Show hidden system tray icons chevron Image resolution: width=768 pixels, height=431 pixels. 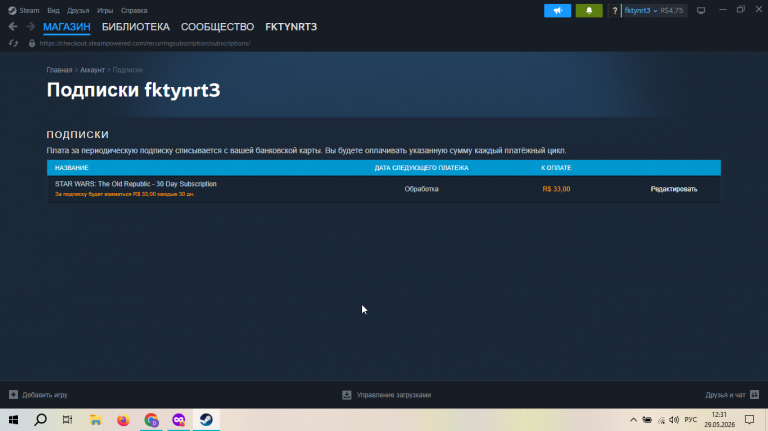click(633, 420)
